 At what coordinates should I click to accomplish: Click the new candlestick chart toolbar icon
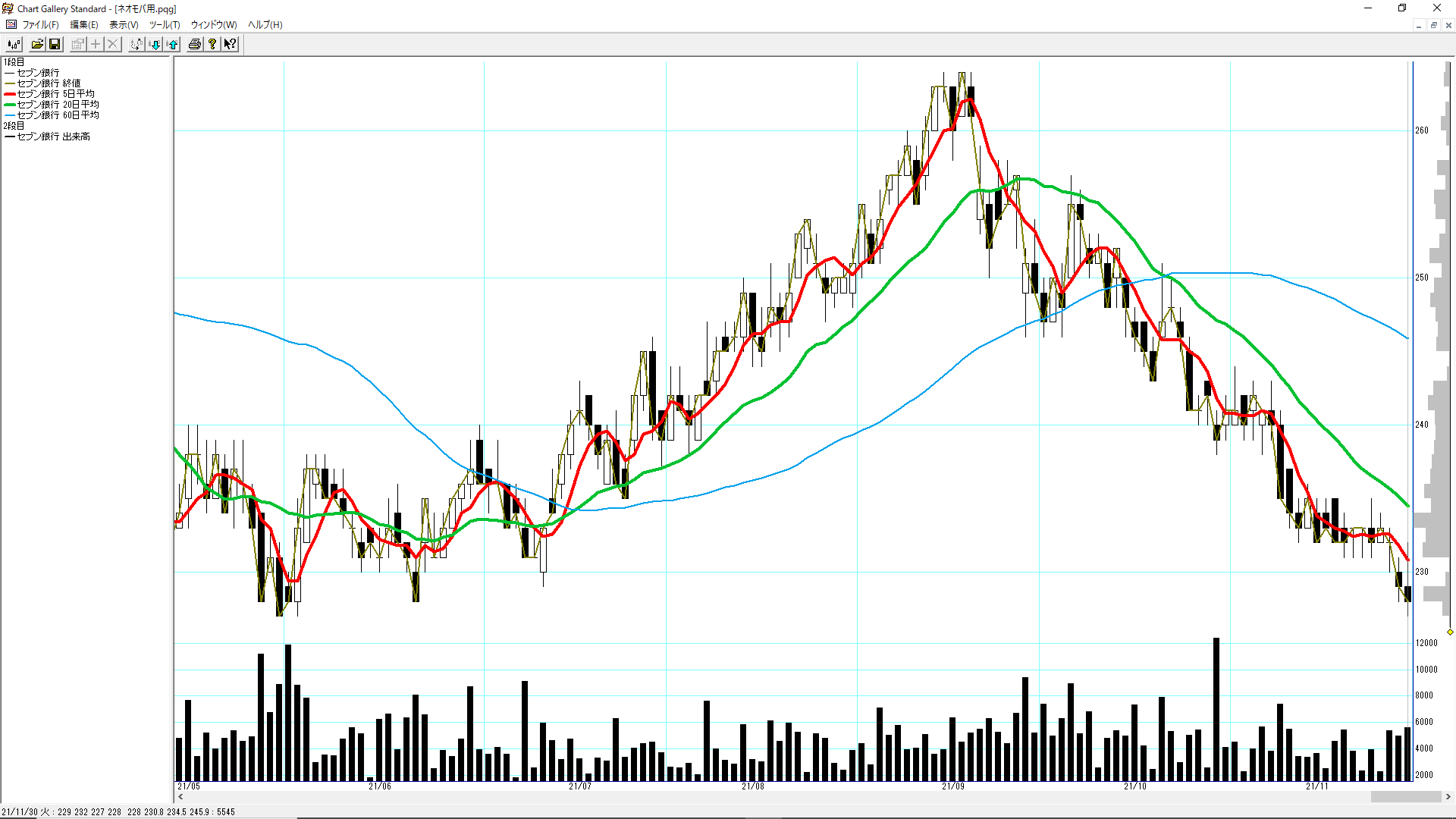tap(14, 44)
